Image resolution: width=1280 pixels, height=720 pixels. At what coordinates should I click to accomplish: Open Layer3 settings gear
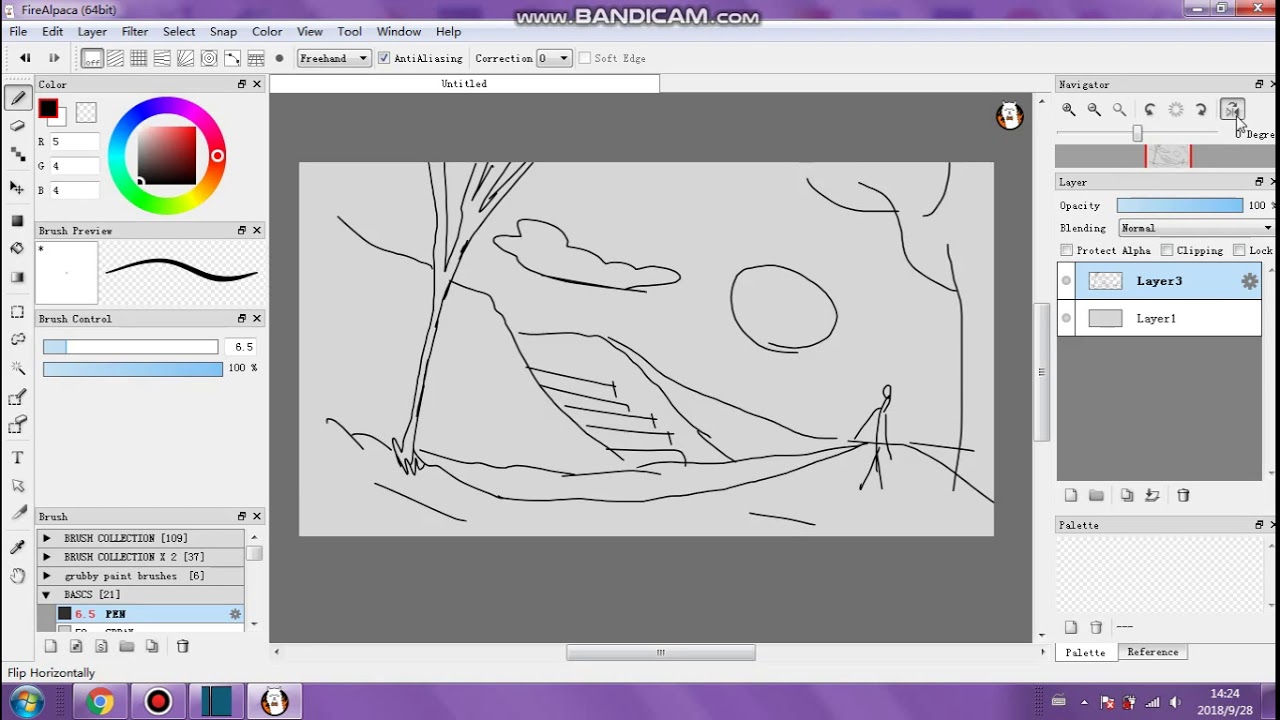tap(1249, 281)
